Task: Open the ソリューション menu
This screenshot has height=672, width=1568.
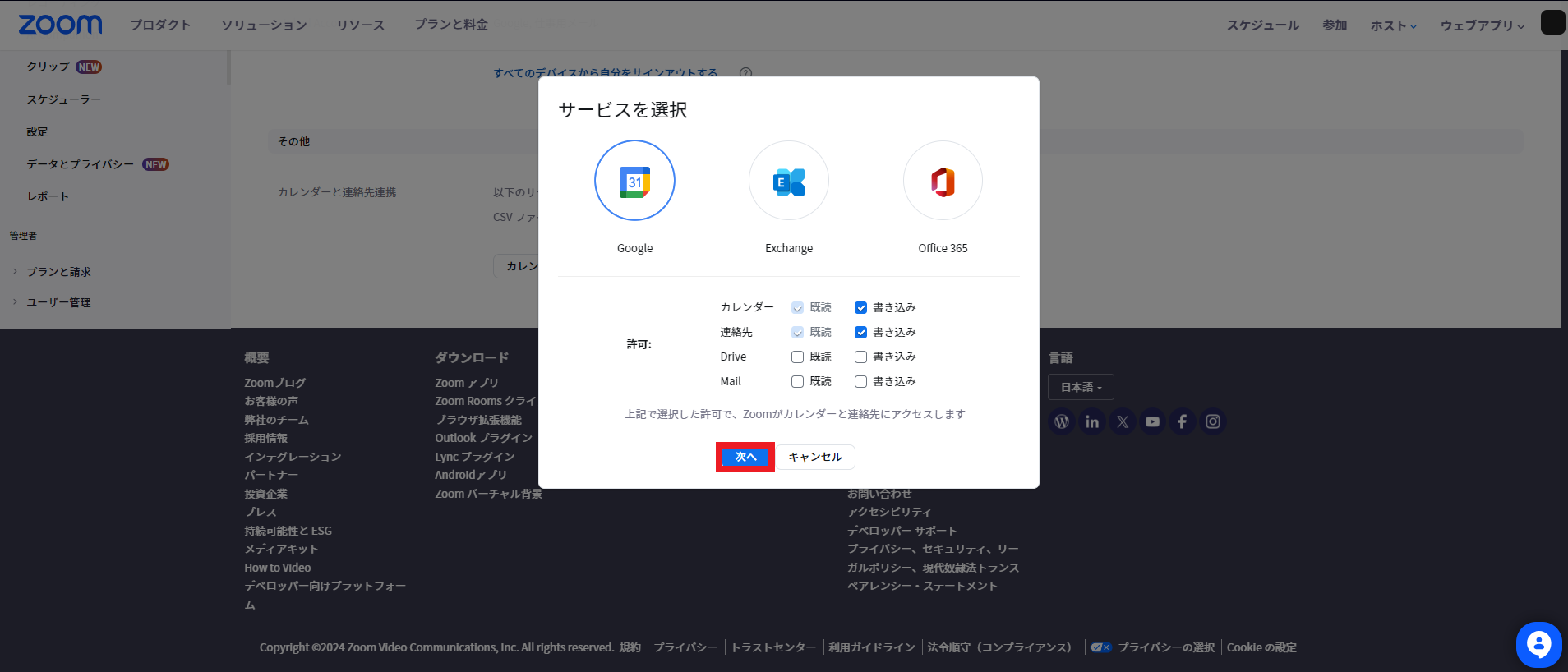Action: click(264, 25)
